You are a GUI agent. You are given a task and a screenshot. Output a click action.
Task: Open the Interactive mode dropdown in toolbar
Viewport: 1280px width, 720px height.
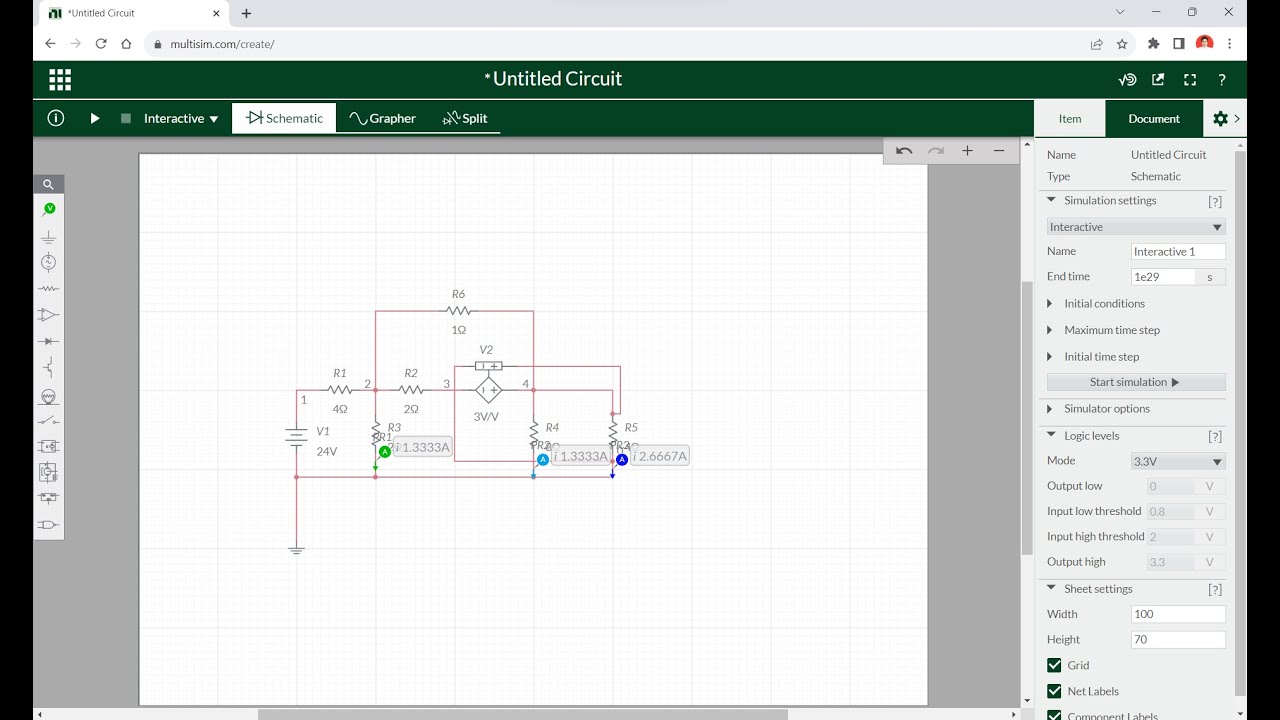(x=181, y=118)
